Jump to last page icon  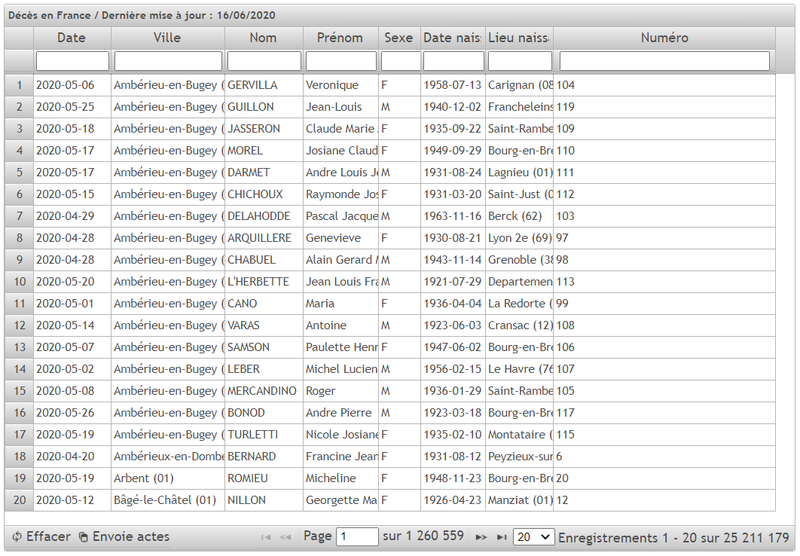coord(502,537)
